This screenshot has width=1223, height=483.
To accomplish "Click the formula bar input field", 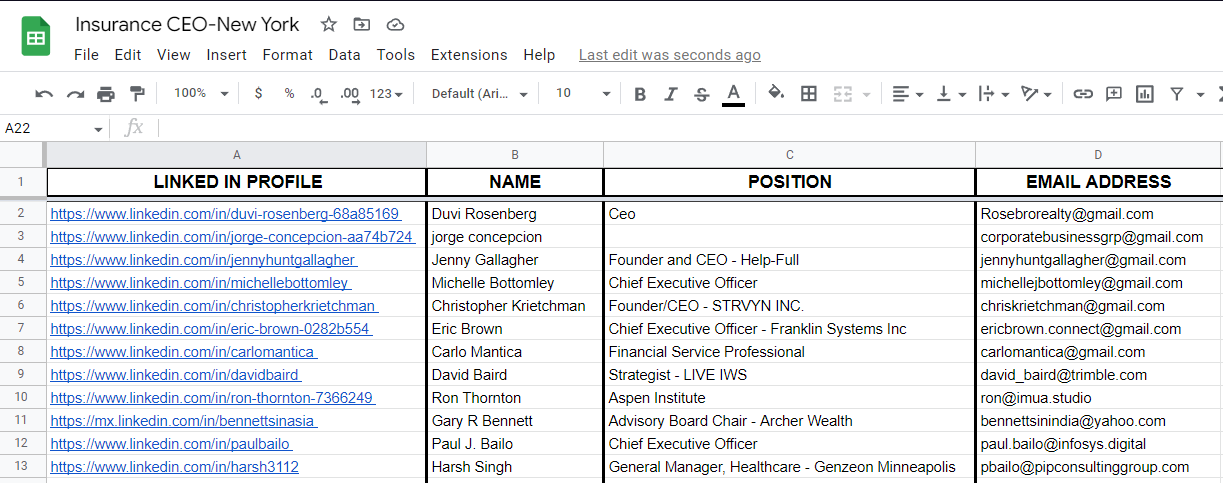I will click(x=680, y=128).
